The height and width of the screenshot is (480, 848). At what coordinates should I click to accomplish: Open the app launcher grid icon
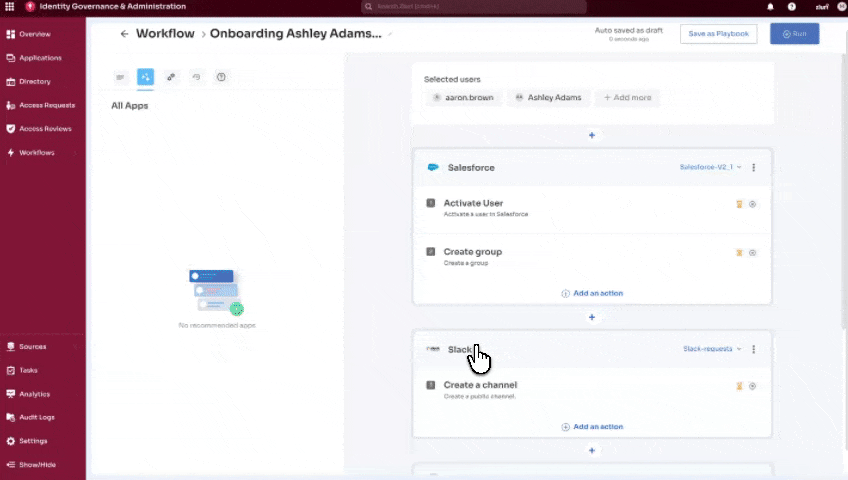coord(10,6)
